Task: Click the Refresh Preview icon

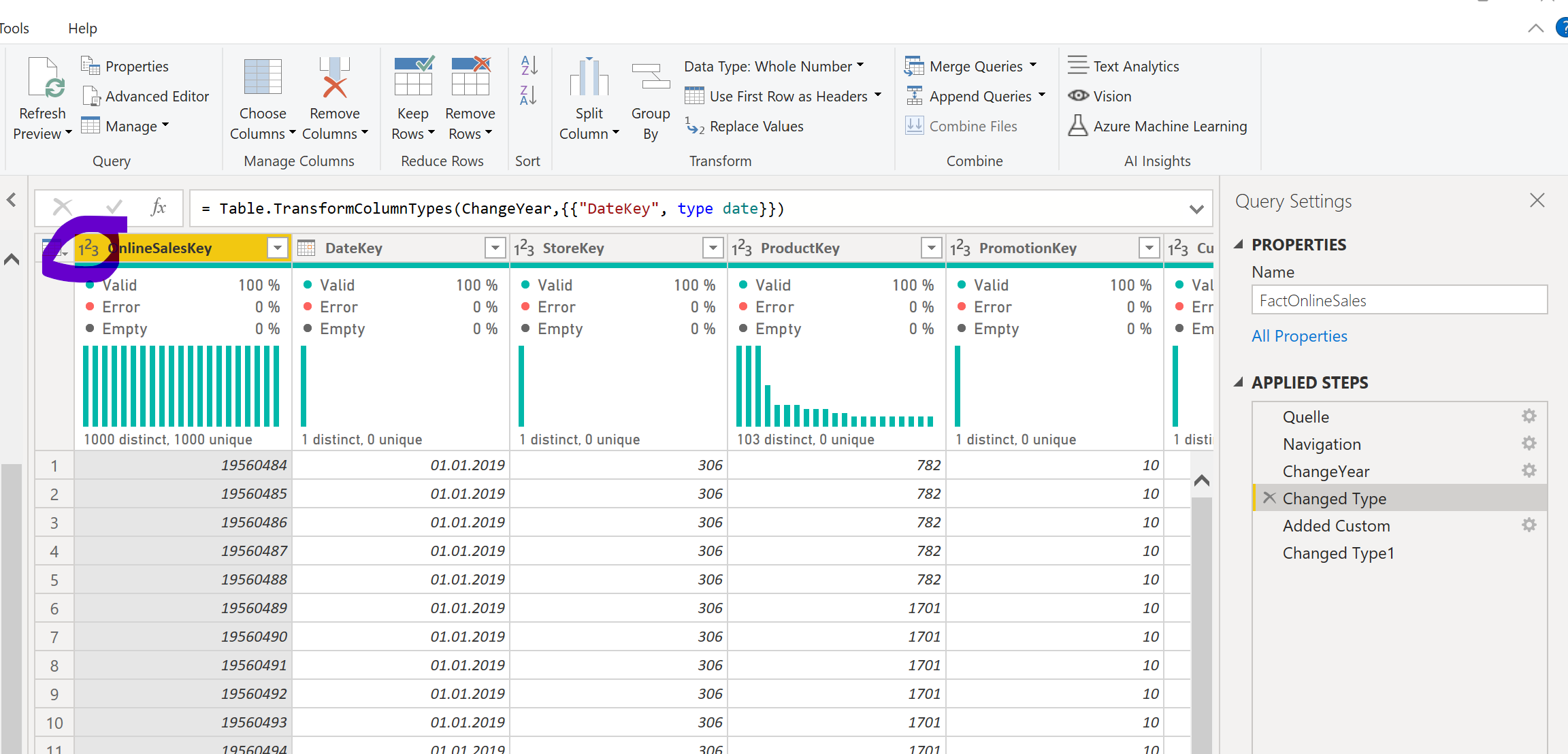Action: 46,77
